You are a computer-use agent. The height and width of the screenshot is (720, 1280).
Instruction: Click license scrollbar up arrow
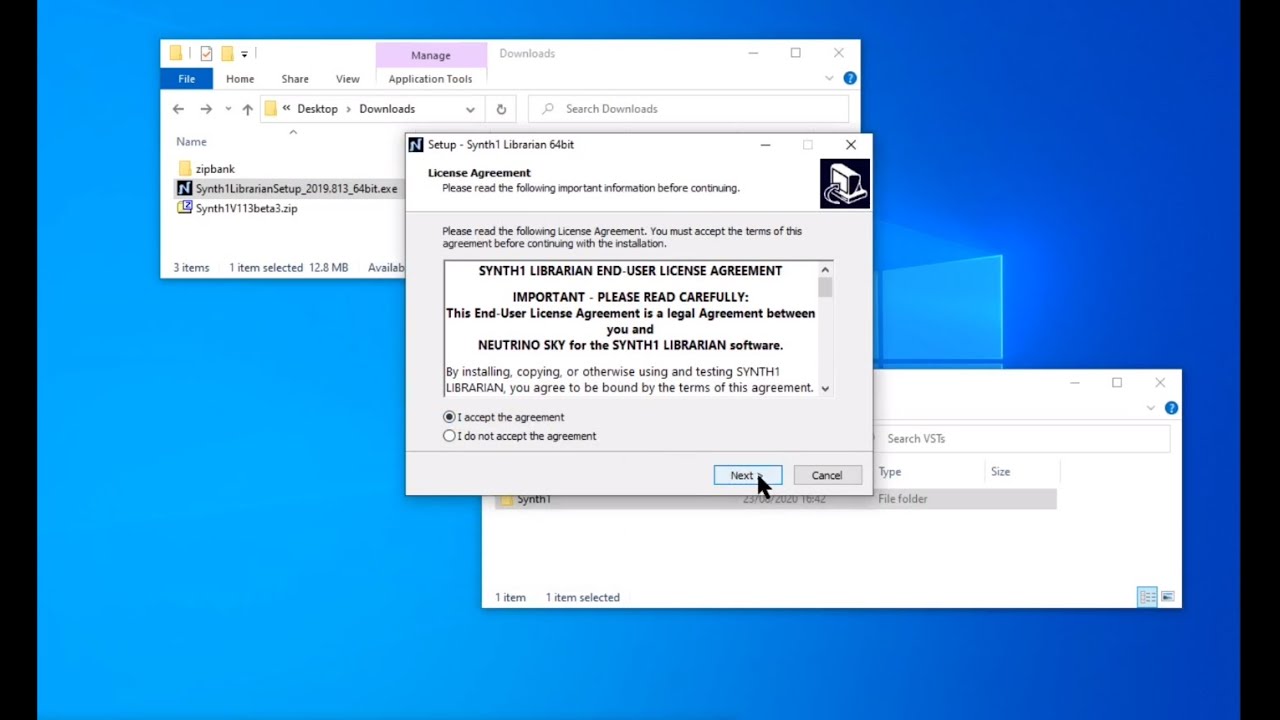pos(825,270)
